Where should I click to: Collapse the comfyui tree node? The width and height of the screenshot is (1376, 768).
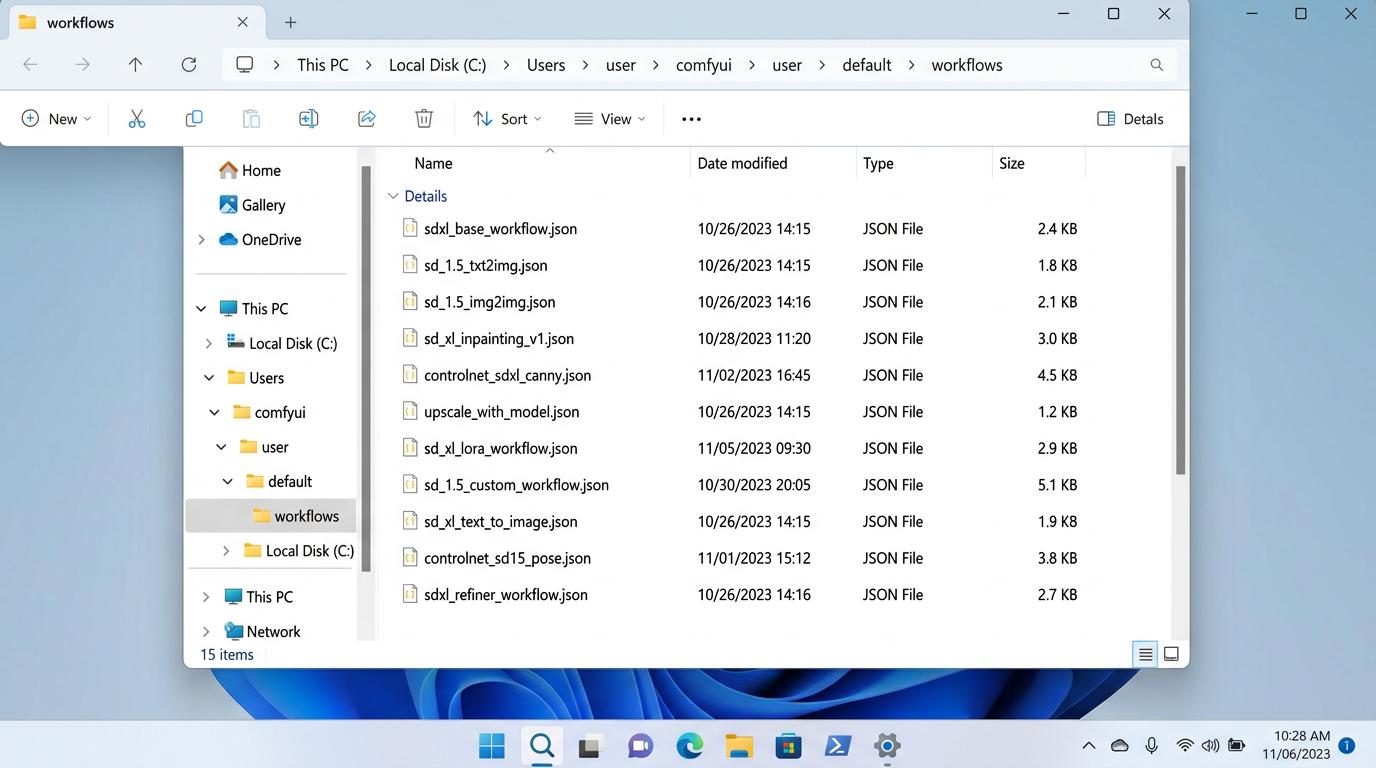215,413
